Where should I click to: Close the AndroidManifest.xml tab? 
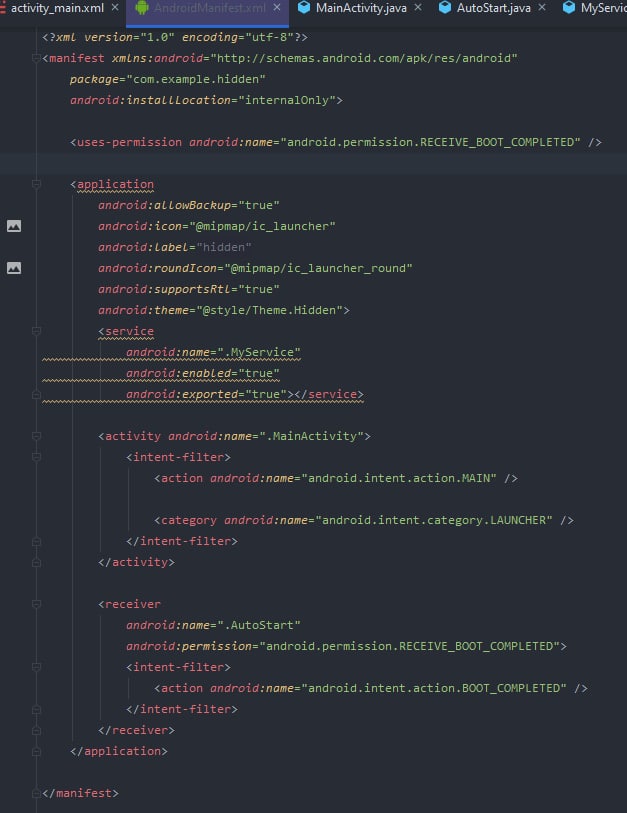tap(277, 8)
